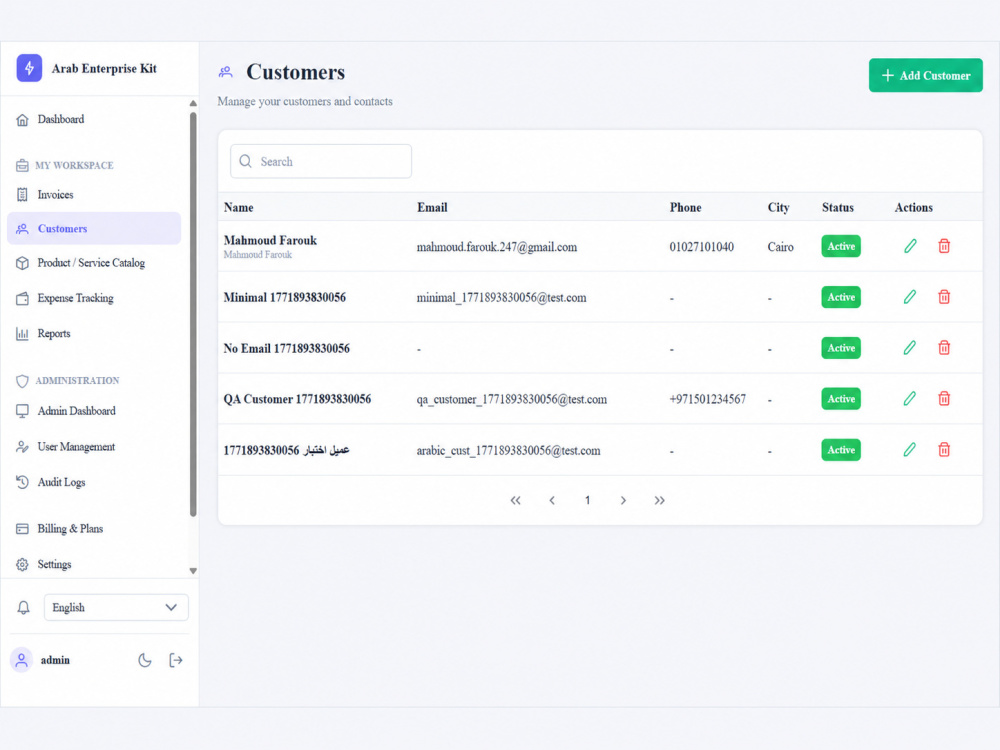
Task: Click the admin username label
Action: (55, 660)
